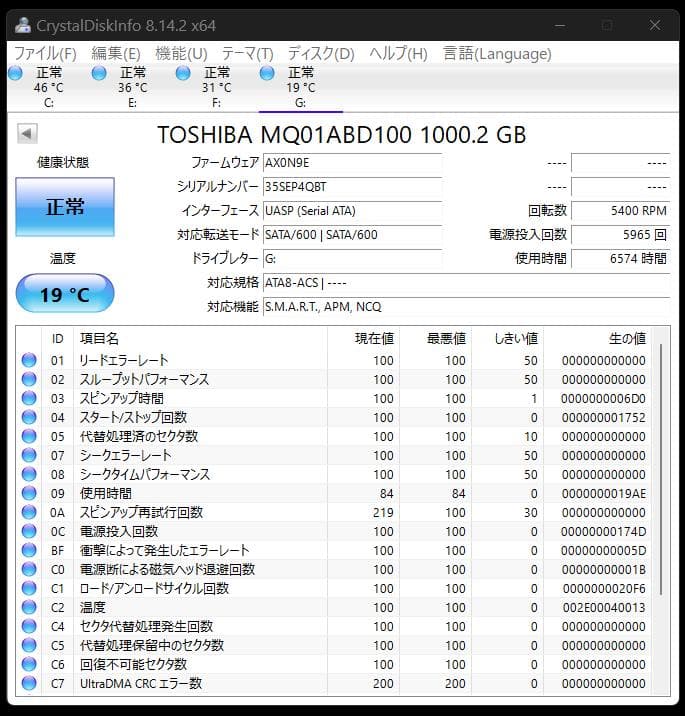Click raw value 0000000006D0 of スピンアップ時間
Viewport: 685px width, 716px height.
(604, 399)
